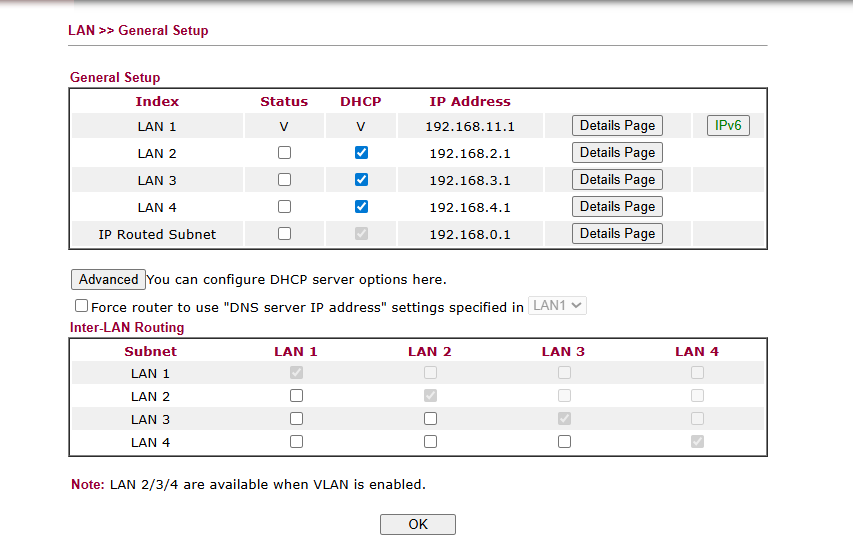
Task: Enable the LAN 4 Status checkbox
Action: pyautogui.click(x=284, y=207)
